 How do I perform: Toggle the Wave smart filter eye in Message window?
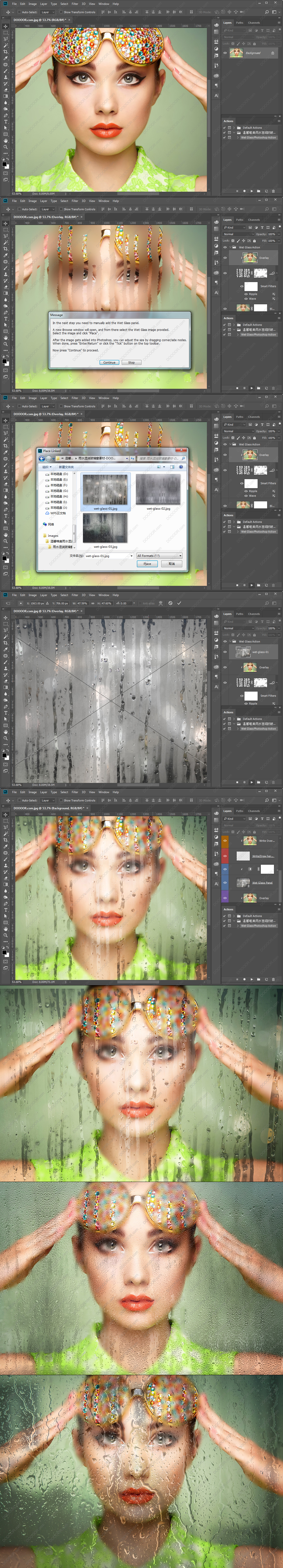click(x=246, y=299)
